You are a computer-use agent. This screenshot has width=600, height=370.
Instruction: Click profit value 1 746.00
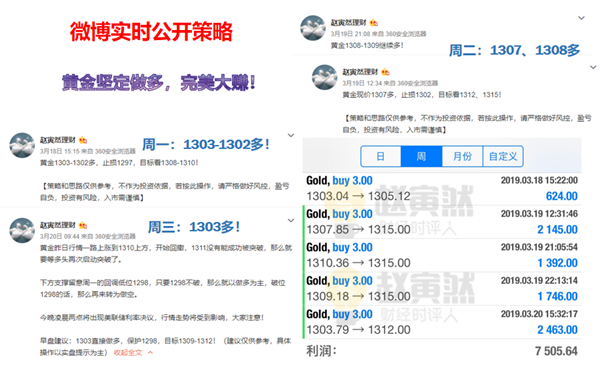tap(557, 296)
